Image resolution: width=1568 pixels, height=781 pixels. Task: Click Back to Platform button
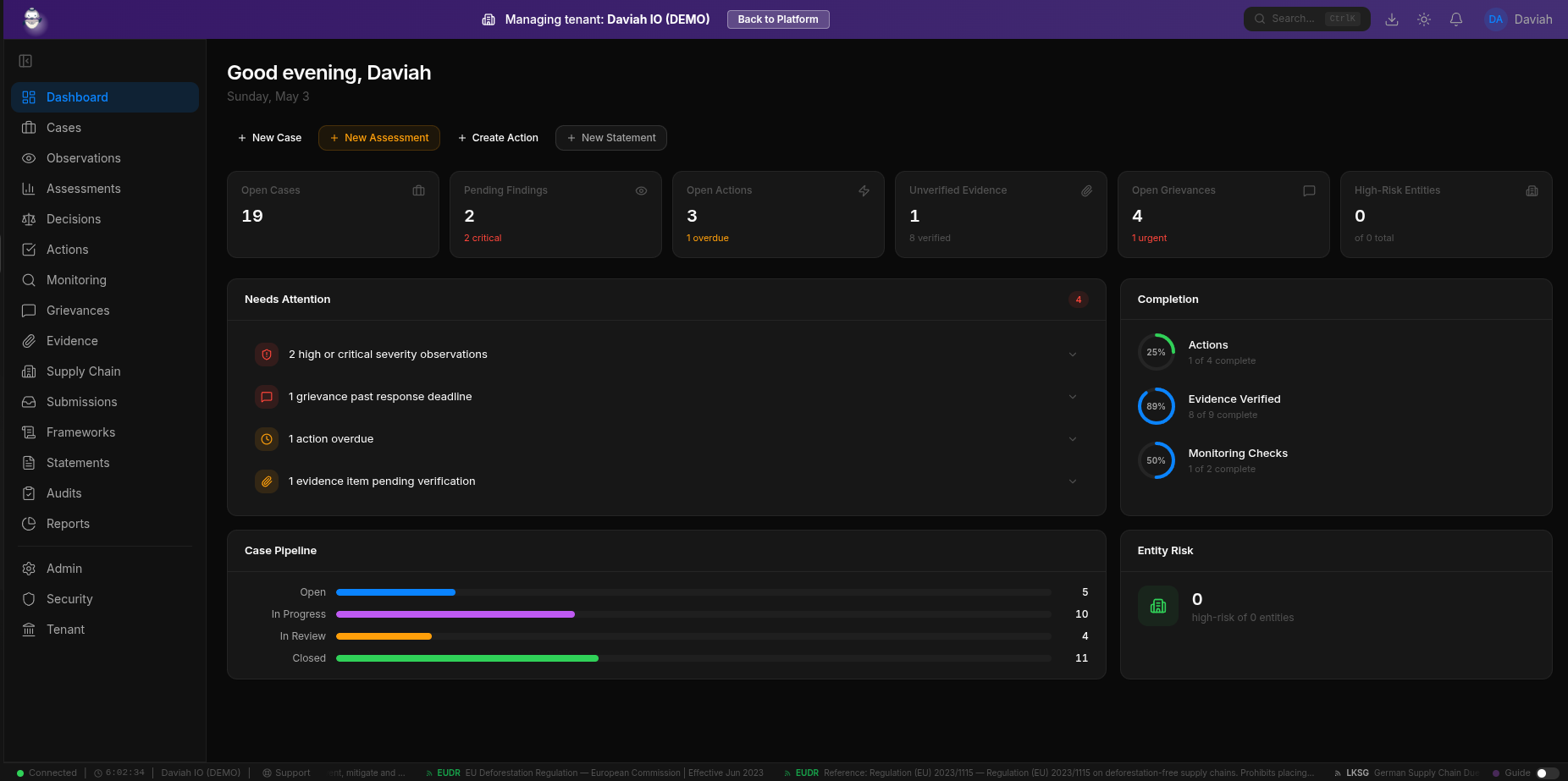pos(778,19)
